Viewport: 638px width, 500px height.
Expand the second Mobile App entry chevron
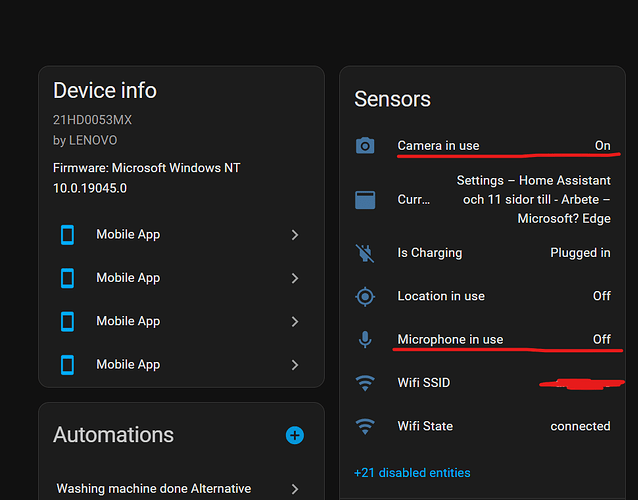click(x=295, y=278)
